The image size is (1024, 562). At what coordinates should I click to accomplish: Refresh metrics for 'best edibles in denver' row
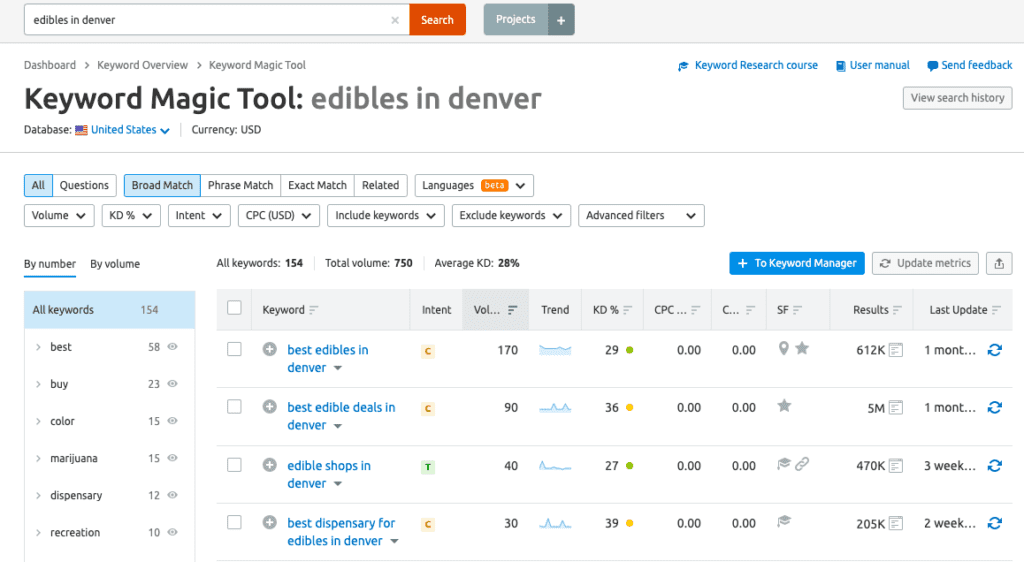click(x=994, y=350)
